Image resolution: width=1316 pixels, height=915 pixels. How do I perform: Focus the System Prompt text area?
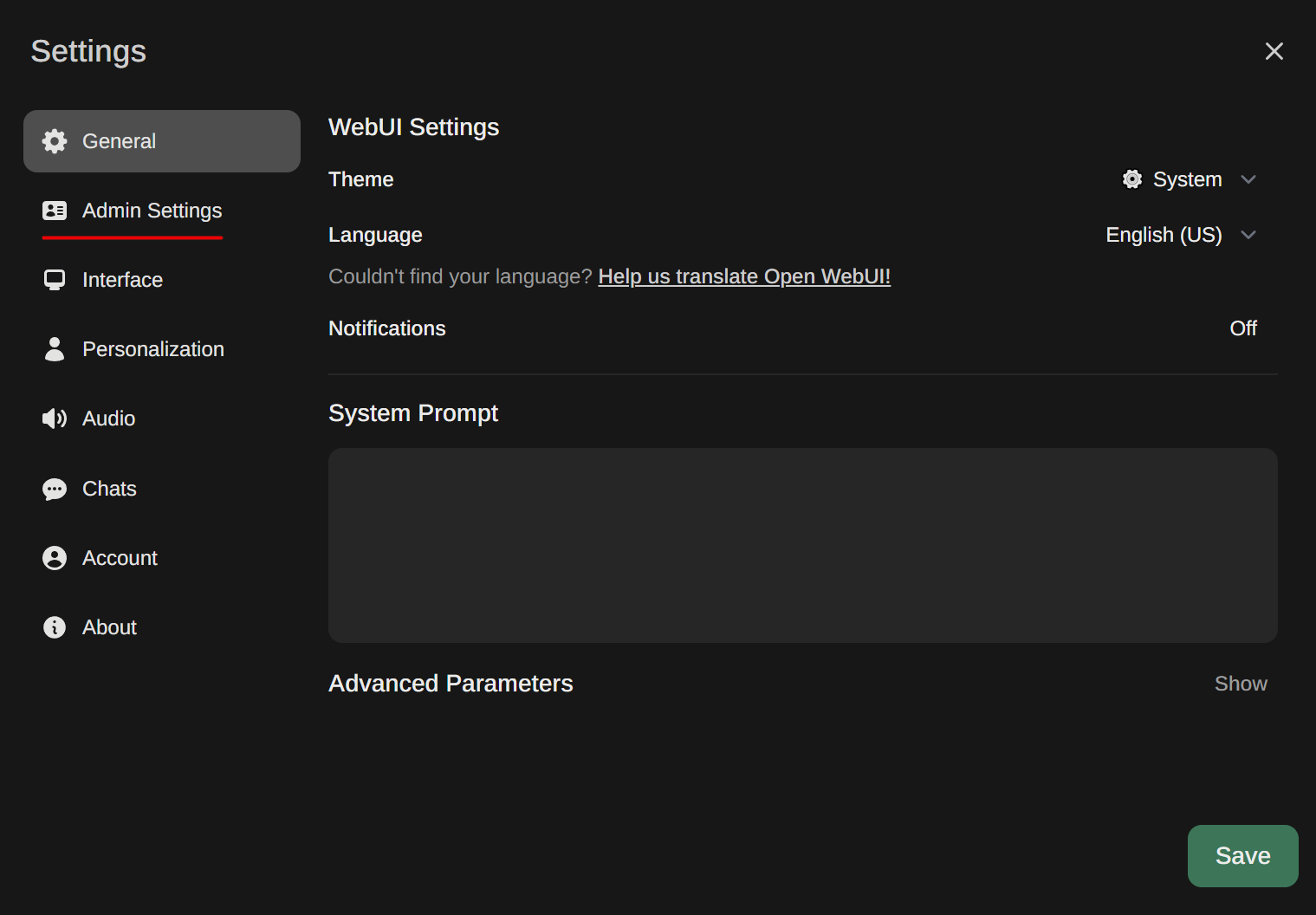coord(803,545)
